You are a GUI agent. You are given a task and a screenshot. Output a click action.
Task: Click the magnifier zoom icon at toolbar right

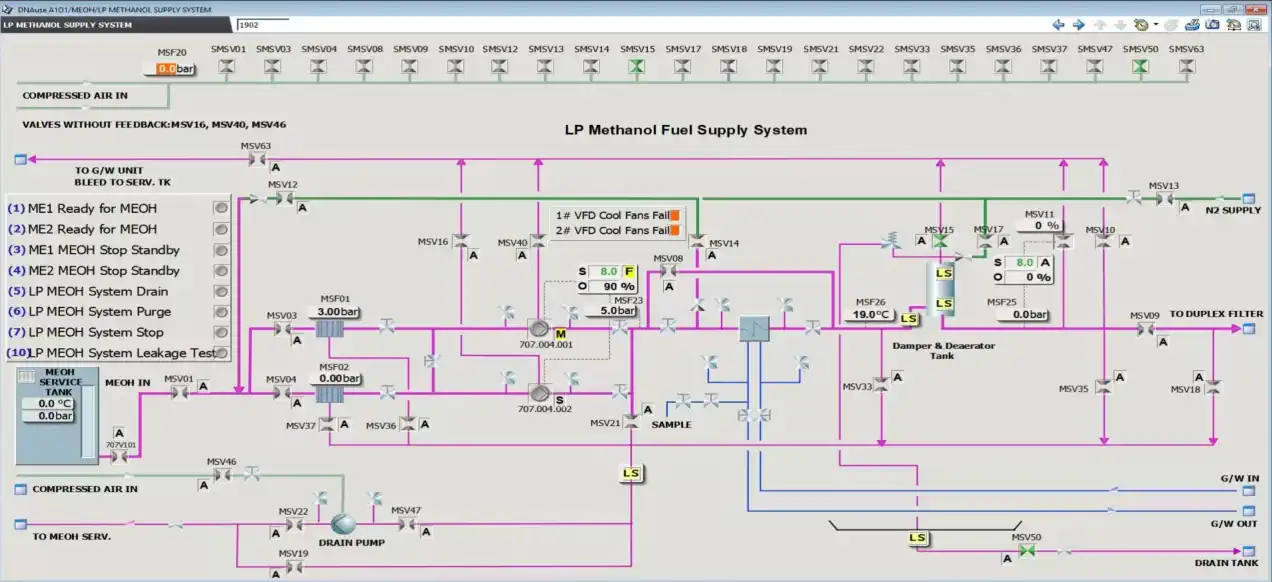click(x=1254, y=24)
